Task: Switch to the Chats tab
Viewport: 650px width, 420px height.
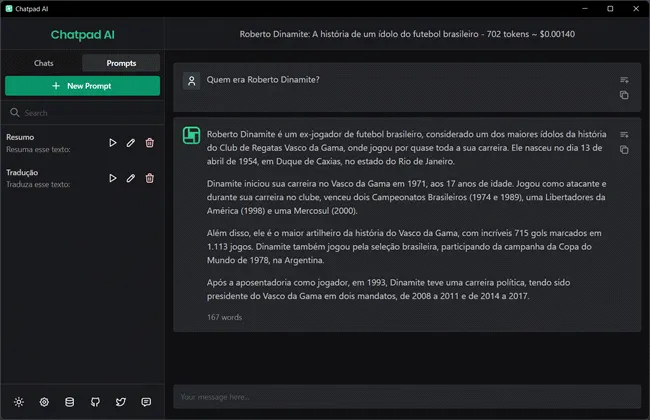Action: click(x=44, y=63)
